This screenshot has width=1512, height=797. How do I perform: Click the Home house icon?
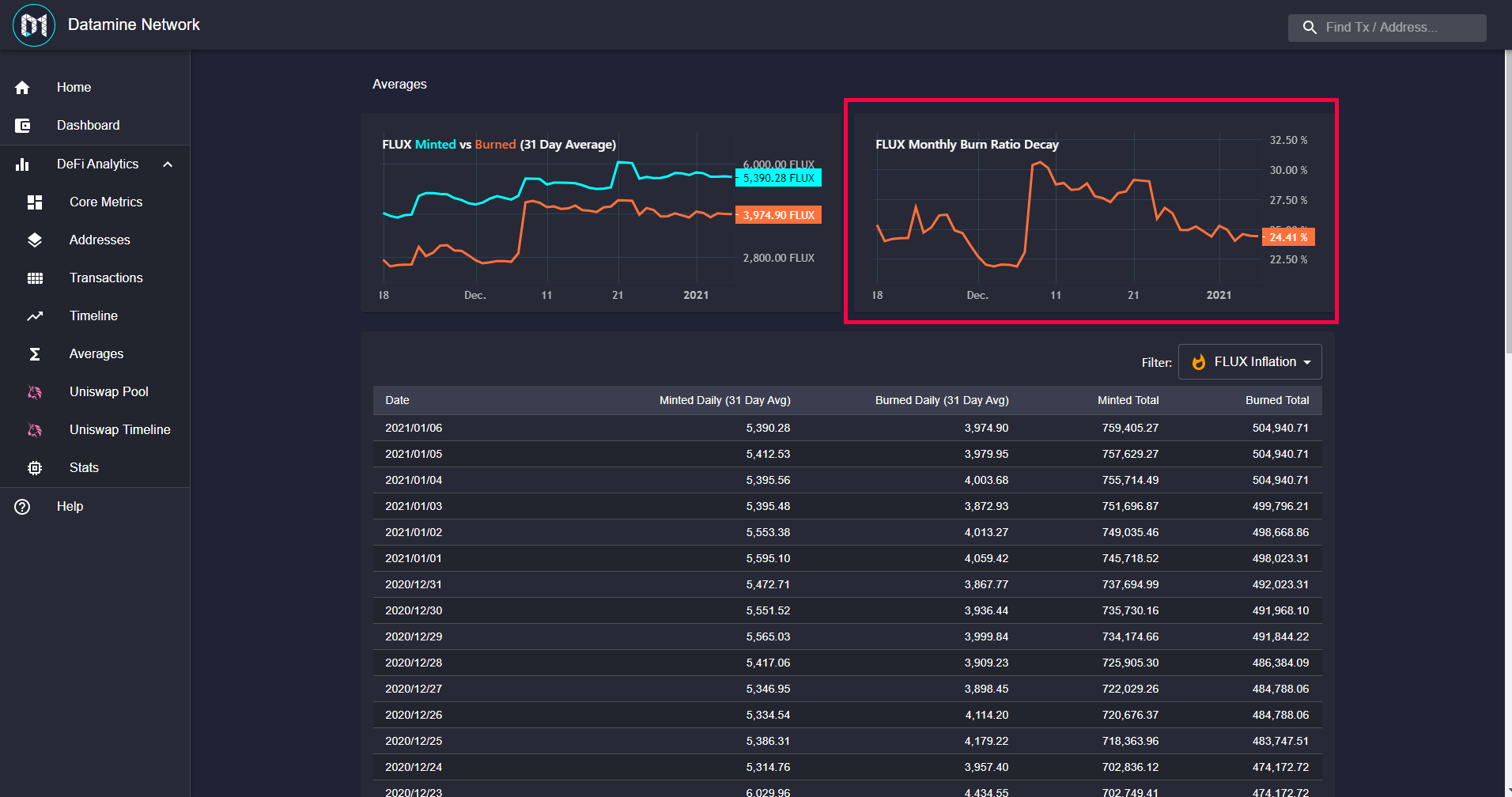coord(22,88)
